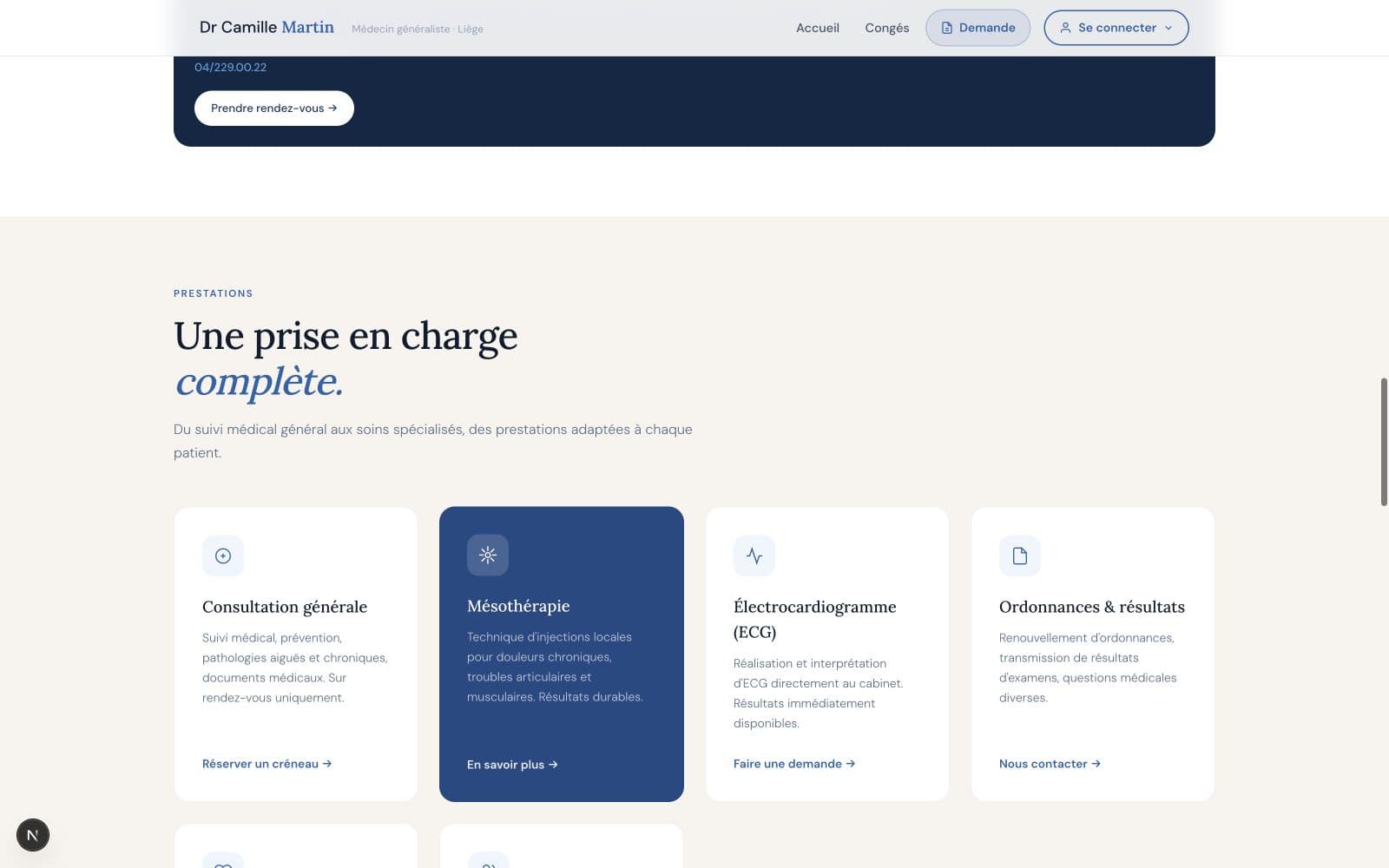Screen dimensions: 1389x868
Task: Open the Congés navigation item
Action: [887, 28]
